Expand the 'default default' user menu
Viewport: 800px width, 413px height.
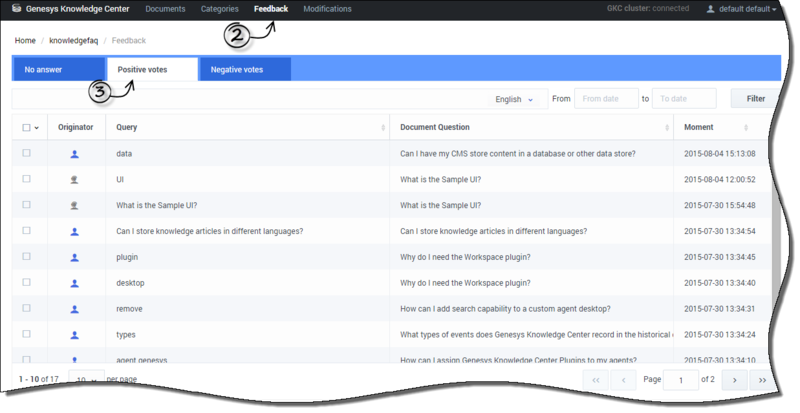[740, 9]
